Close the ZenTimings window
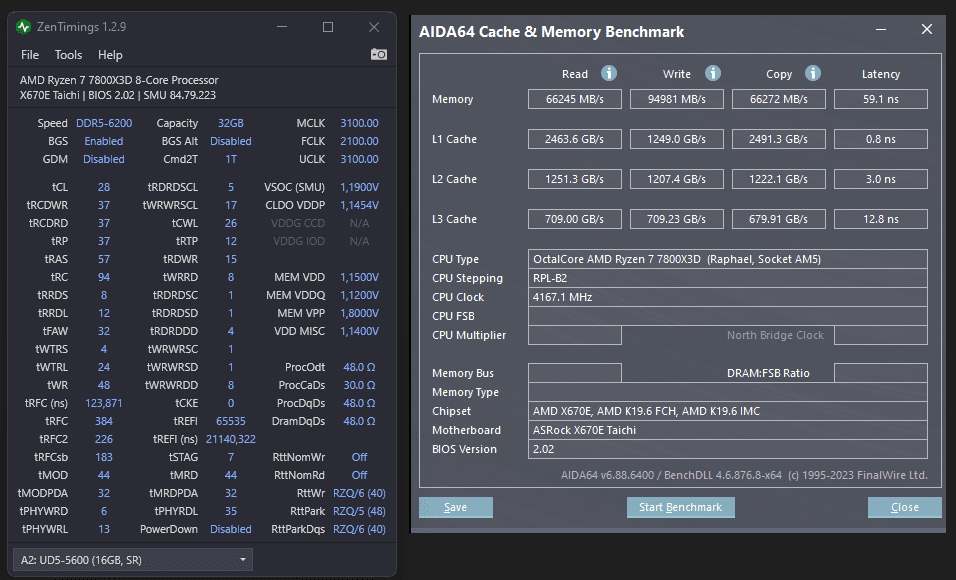Viewport: 956px width, 580px height. [x=374, y=27]
